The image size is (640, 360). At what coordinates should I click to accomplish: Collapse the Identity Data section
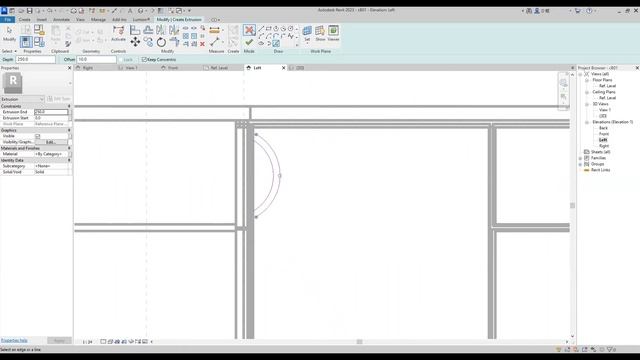(x=69, y=160)
